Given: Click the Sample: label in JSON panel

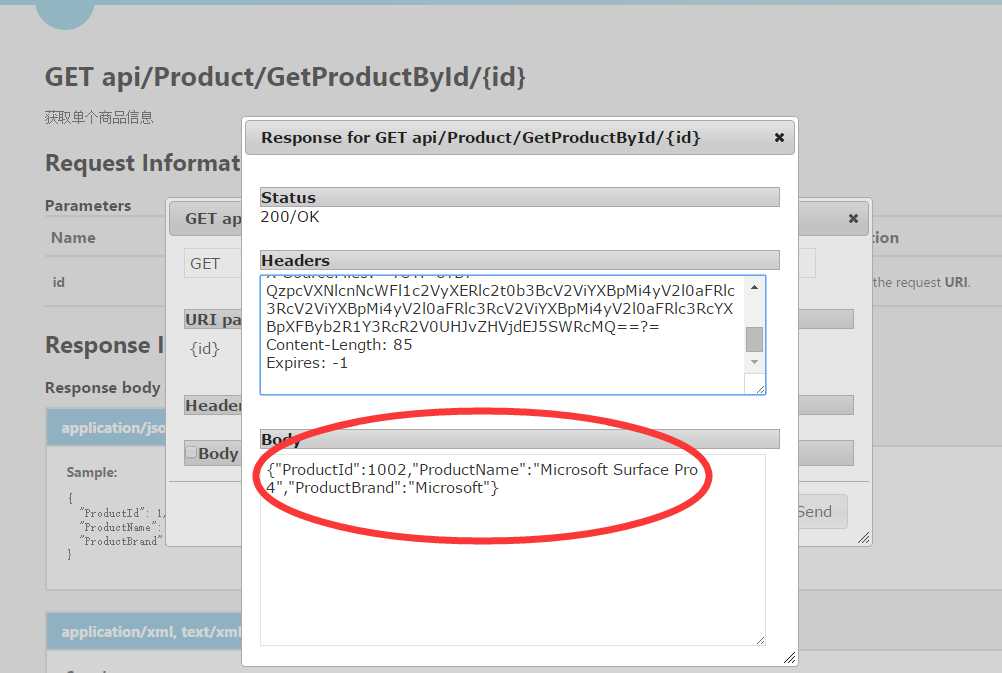Looking at the screenshot, I should [x=91, y=472].
